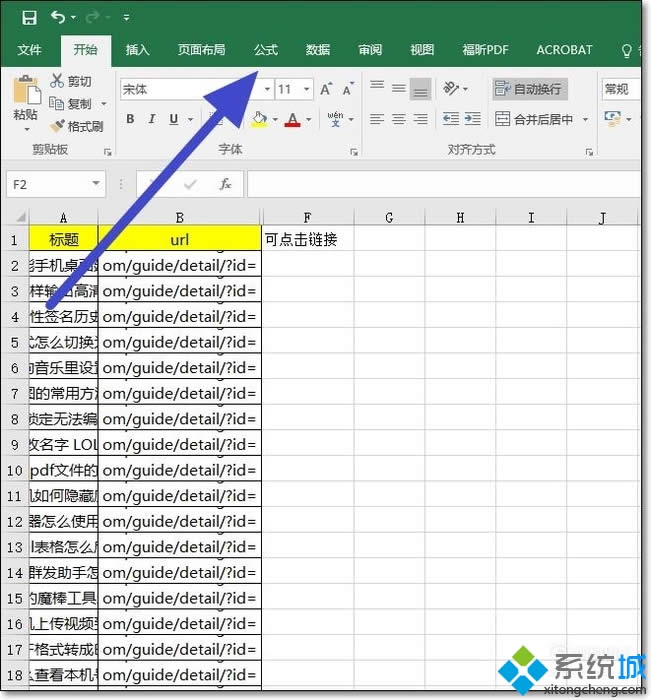Open the 文件 menu tab
This screenshot has height=700, width=651.
coord(29,50)
